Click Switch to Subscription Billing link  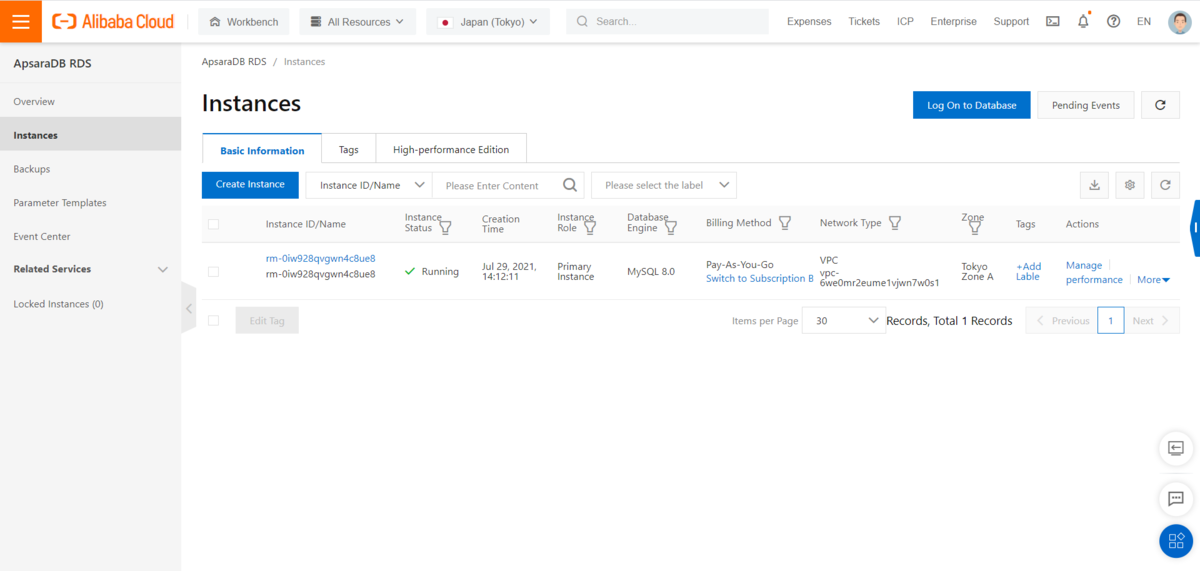point(760,278)
